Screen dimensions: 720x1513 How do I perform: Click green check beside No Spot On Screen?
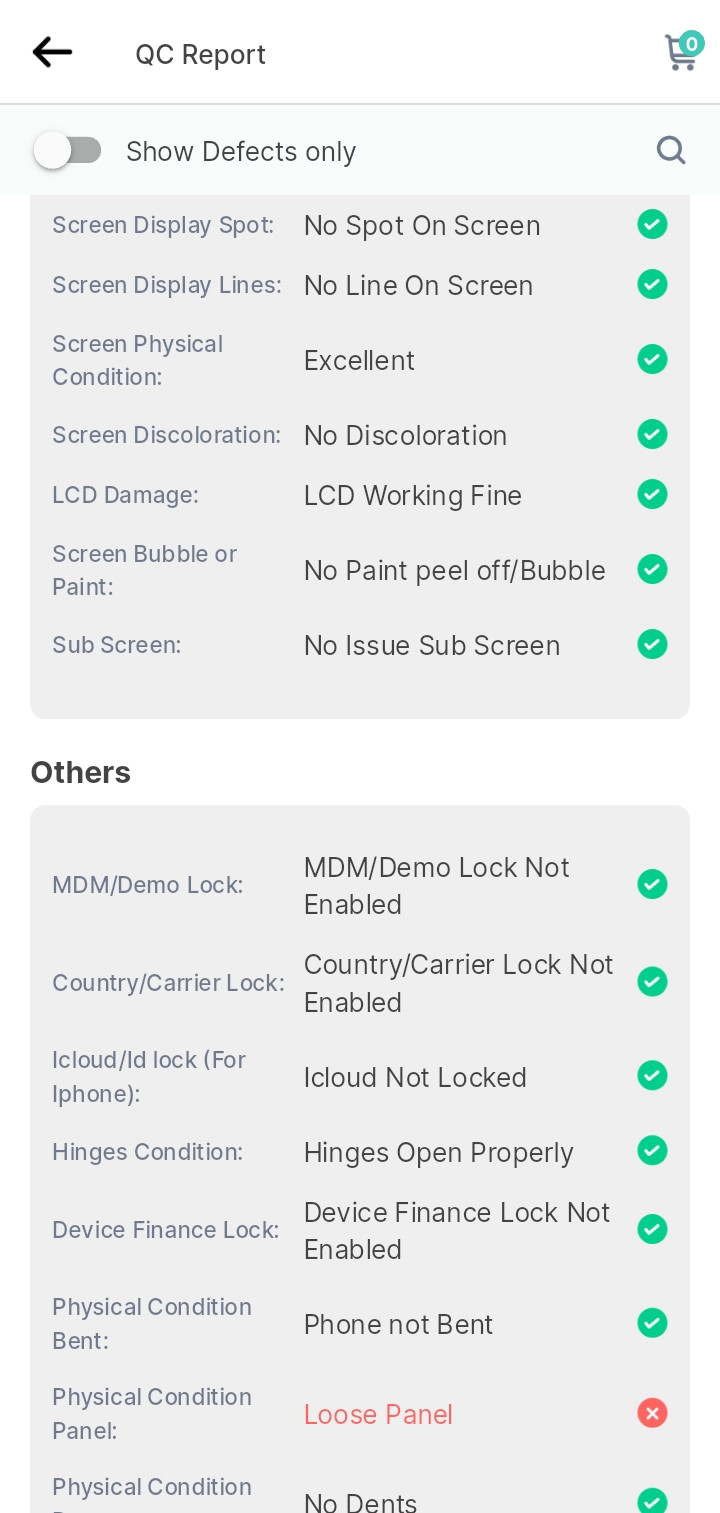[652, 224]
